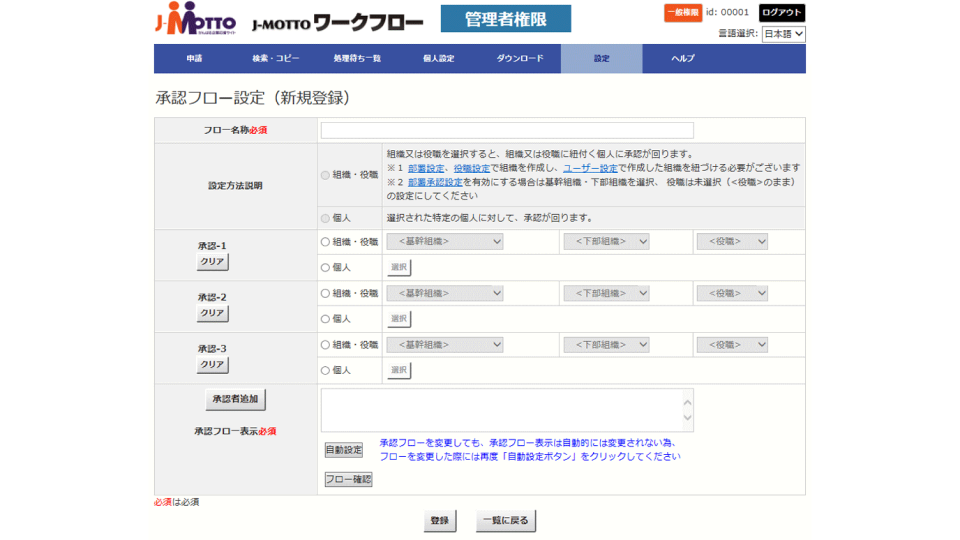Select 組織・役職 radio in 設定方法説明

point(325,176)
